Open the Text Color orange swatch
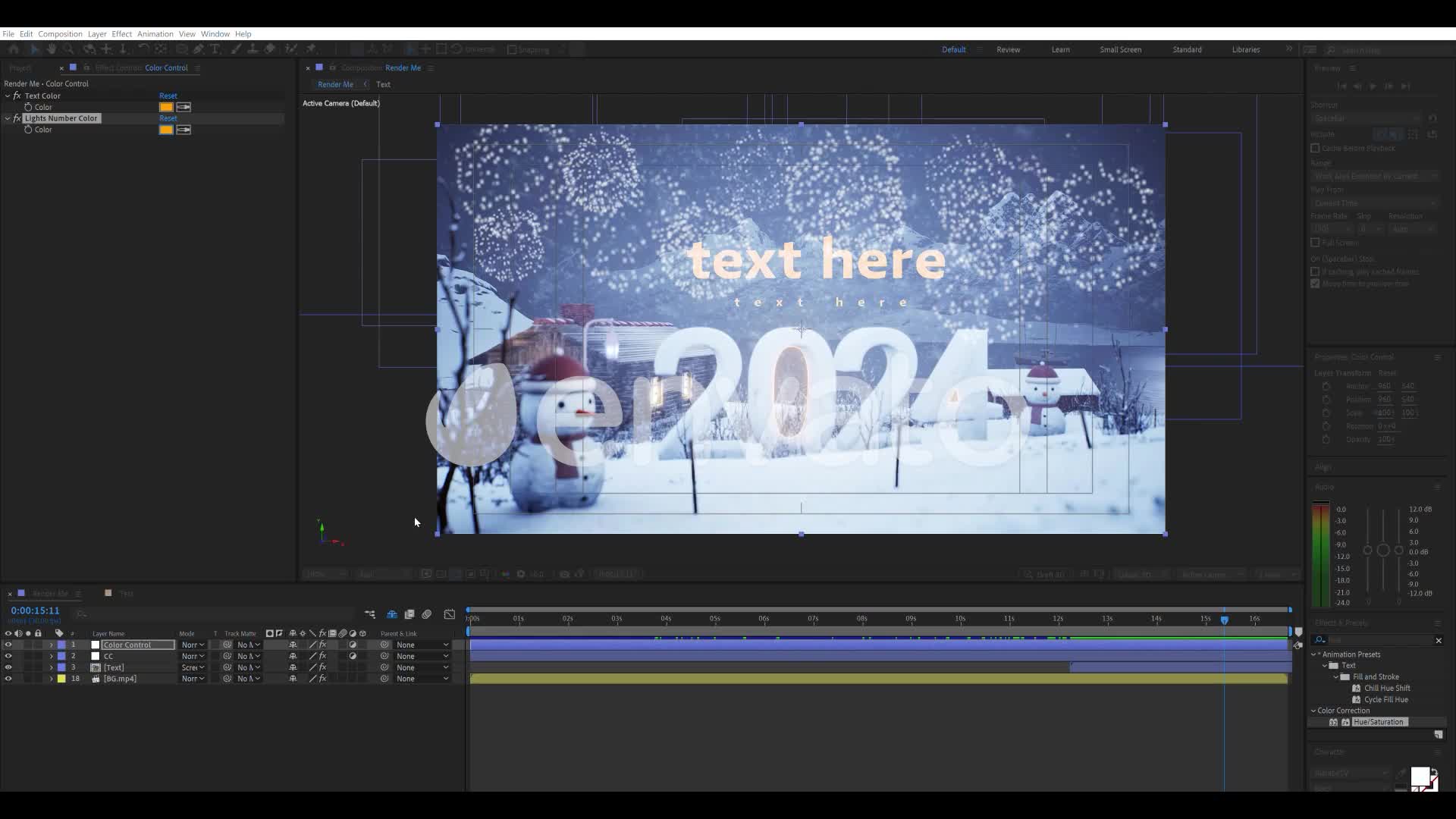The height and width of the screenshot is (819, 1456). [166, 107]
